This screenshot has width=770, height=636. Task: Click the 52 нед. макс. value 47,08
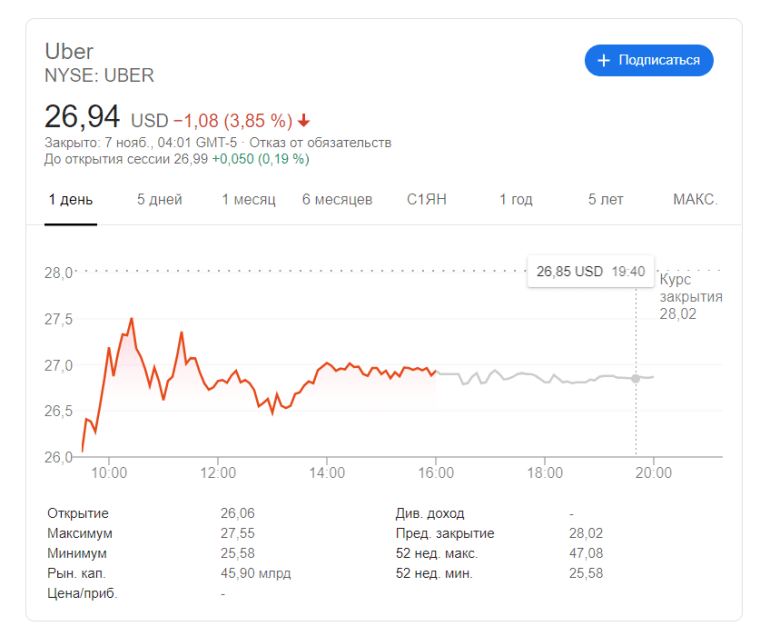586,554
